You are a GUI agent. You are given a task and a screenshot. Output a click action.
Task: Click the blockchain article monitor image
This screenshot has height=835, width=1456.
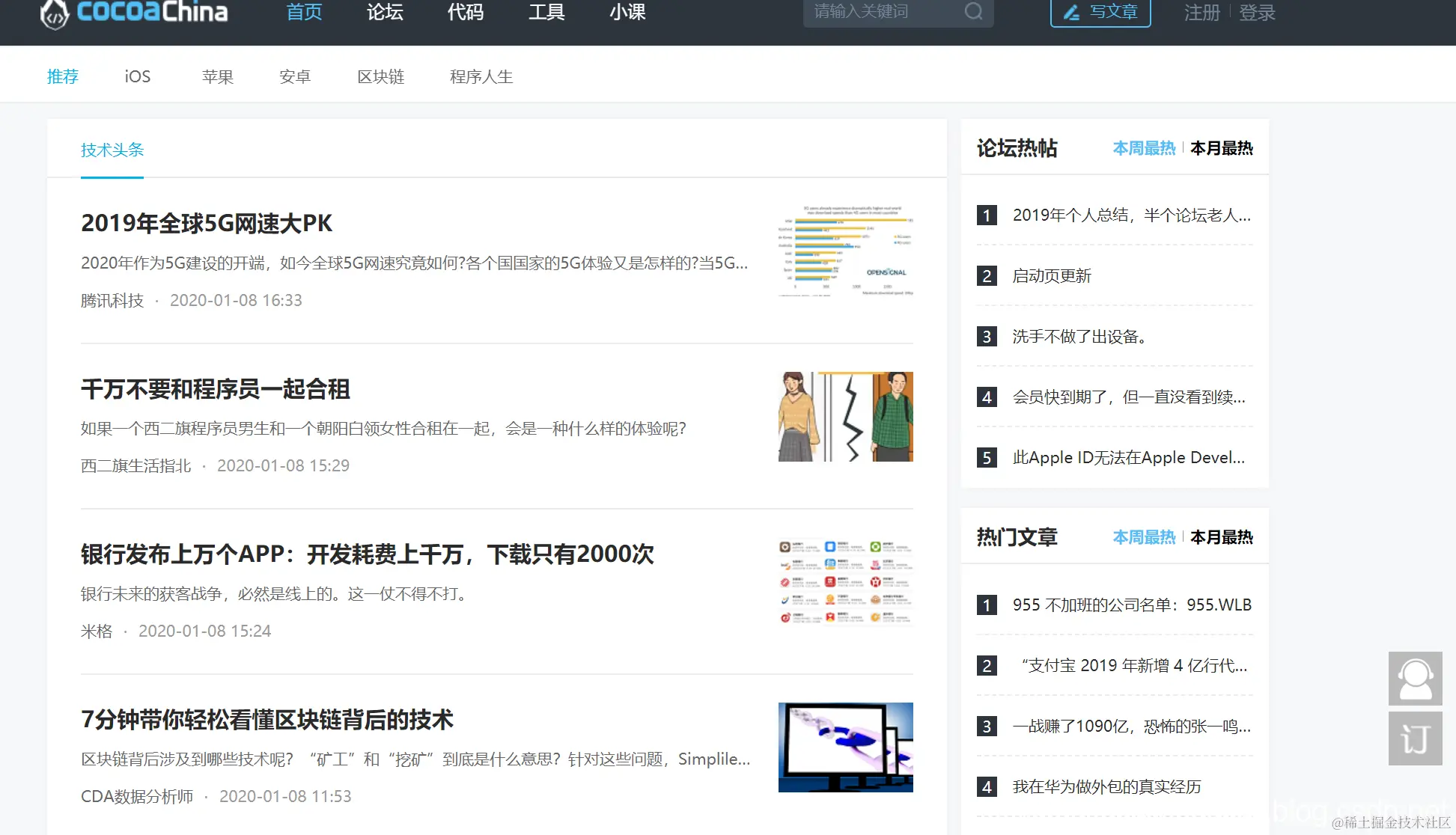pos(844,746)
